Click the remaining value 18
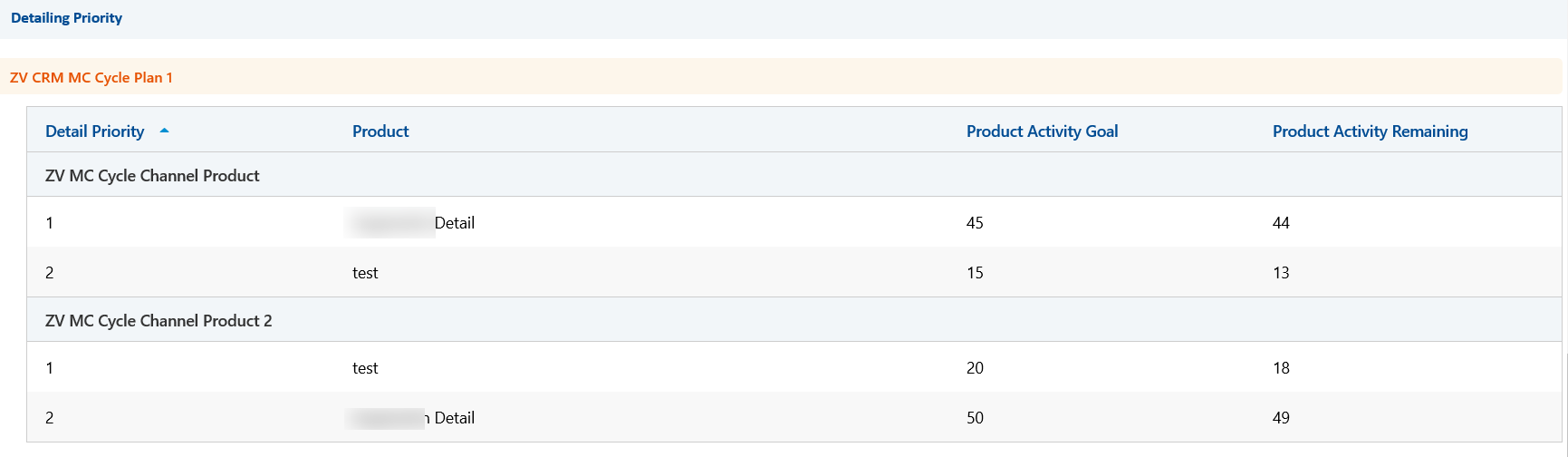Viewport: 1568px width, 457px height. click(1281, 368)
